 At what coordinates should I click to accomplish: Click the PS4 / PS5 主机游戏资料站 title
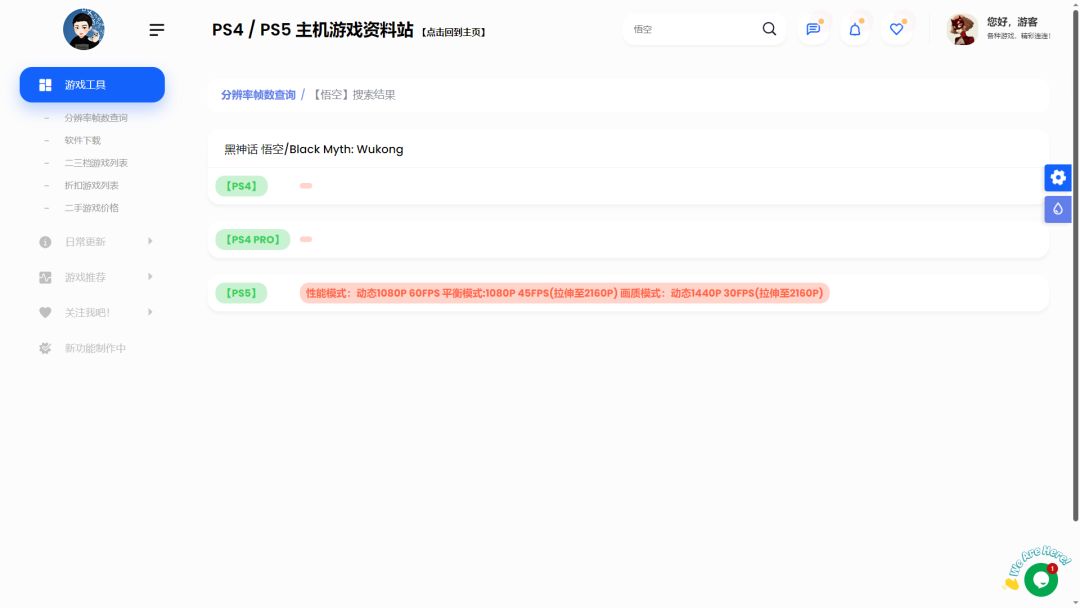click(x=313, y=30)
